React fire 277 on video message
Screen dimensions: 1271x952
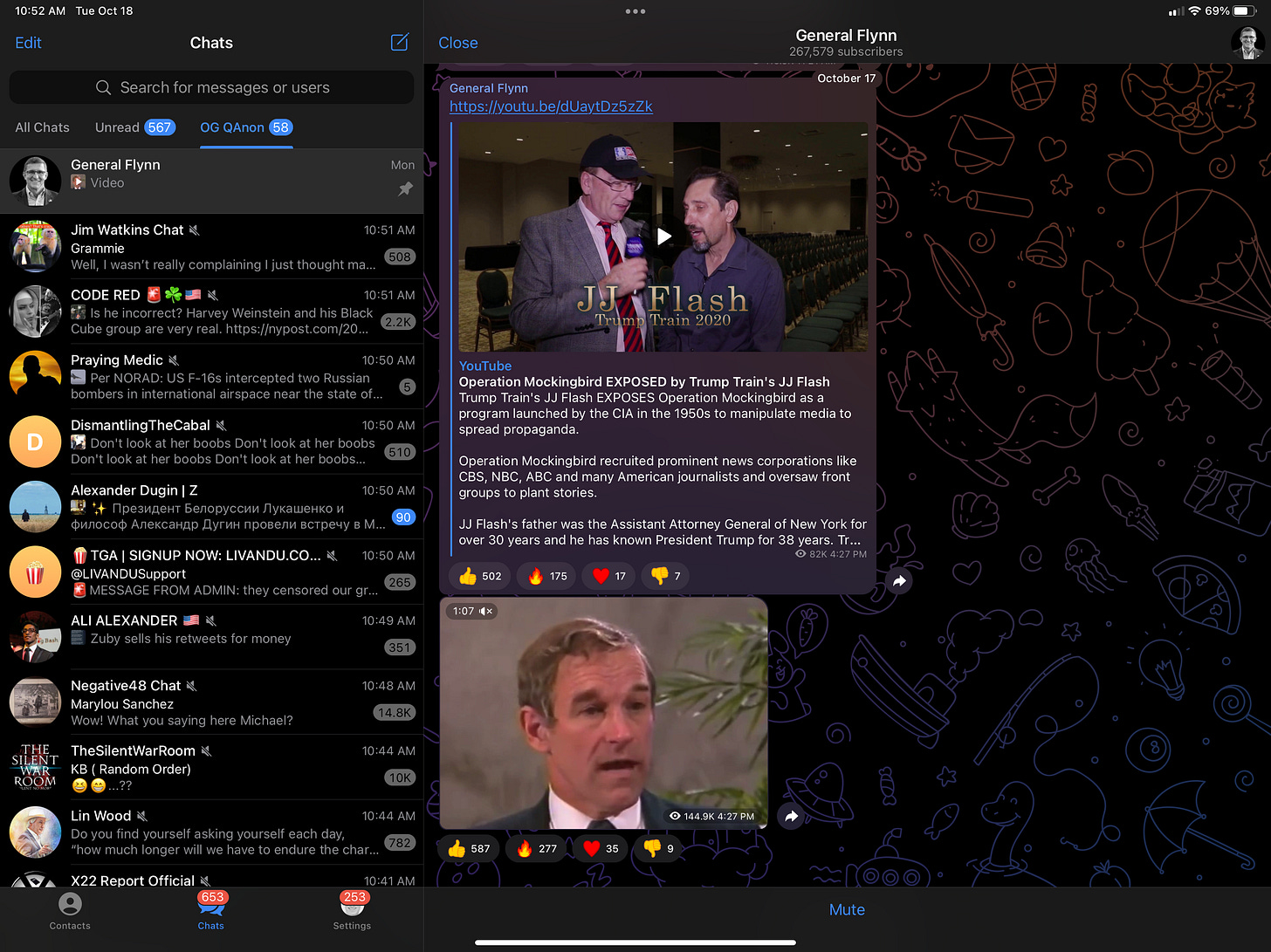coord(536,848)
